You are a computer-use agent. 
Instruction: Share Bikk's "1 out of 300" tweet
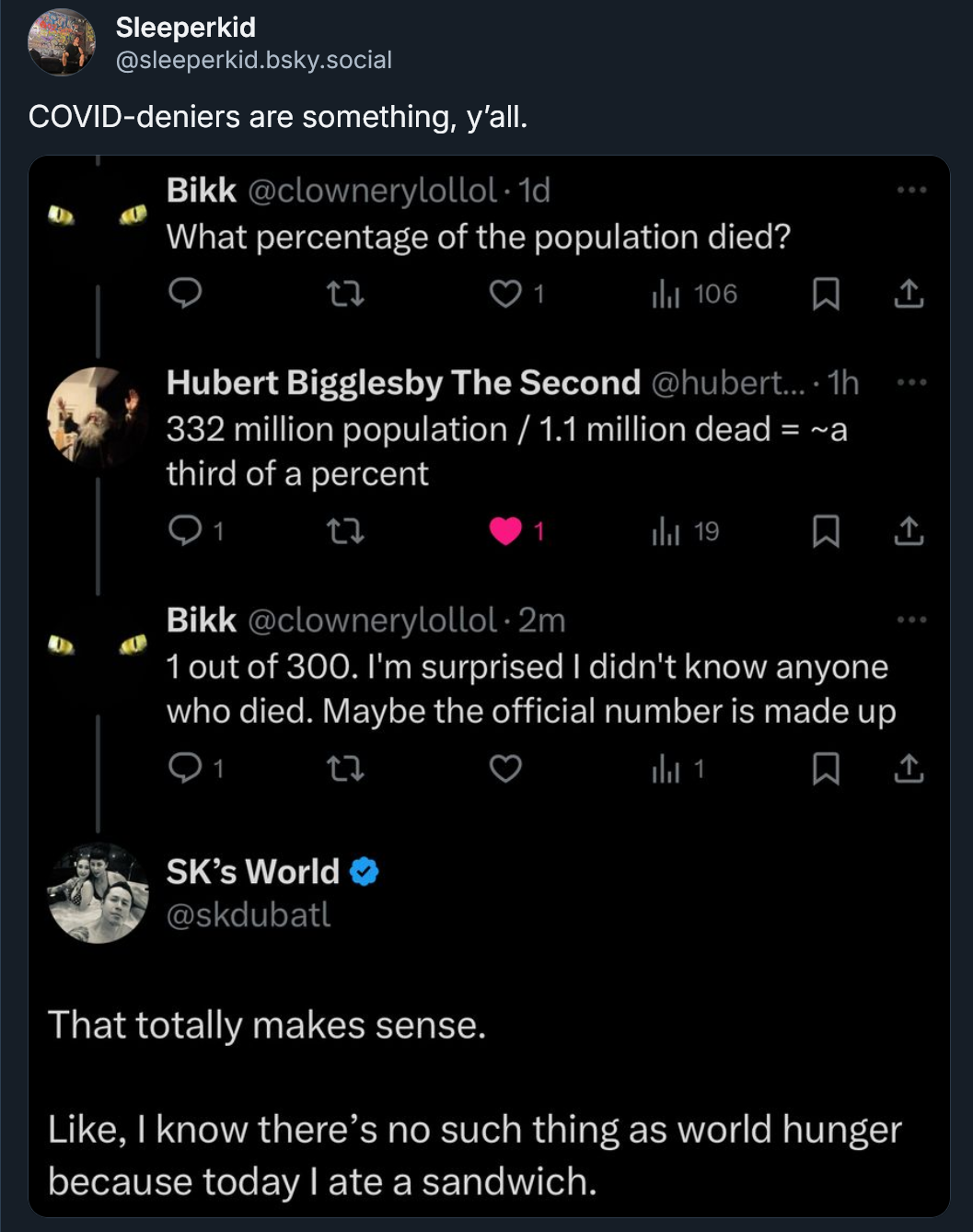(x=909, y=768)
